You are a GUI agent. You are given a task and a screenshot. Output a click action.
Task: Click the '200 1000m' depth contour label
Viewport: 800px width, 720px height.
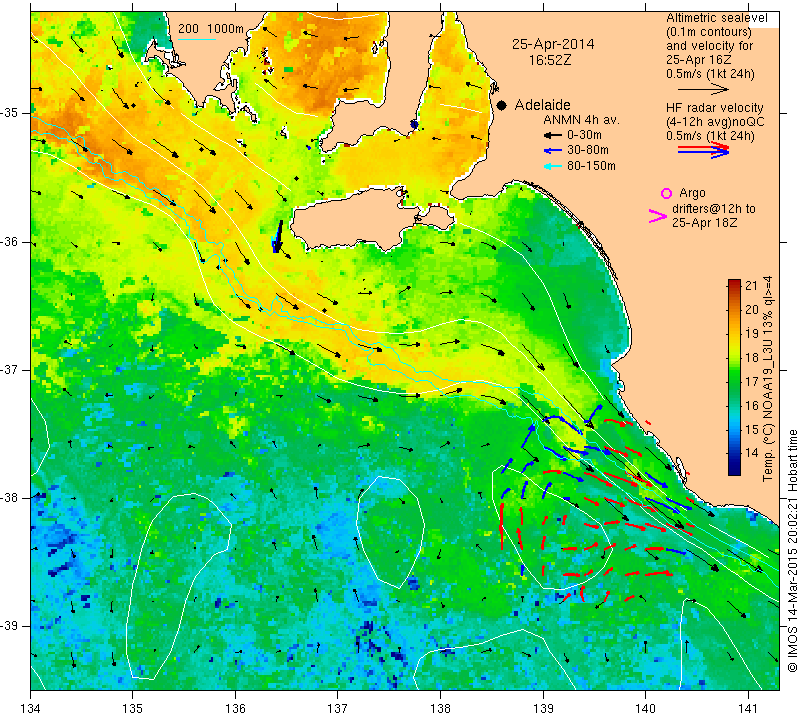point(211,29)
